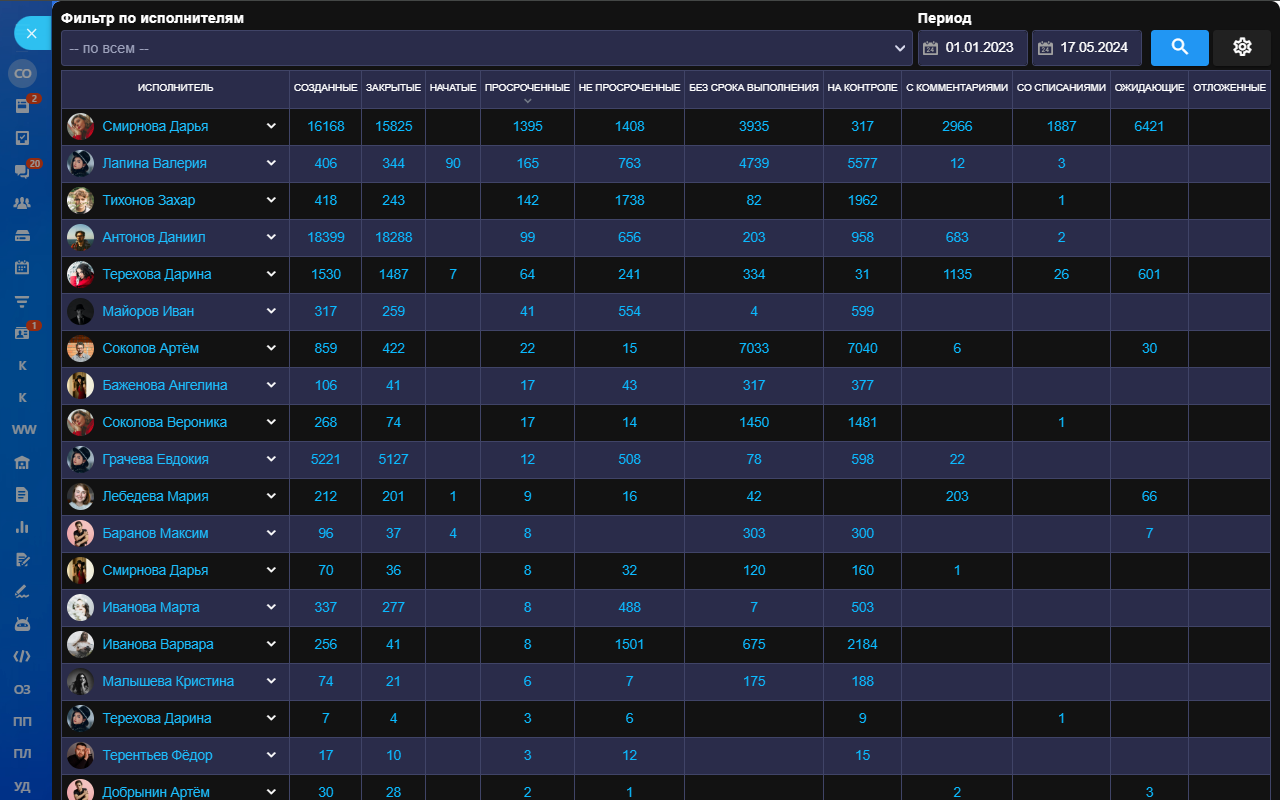The width and height of the screenshot is (1280, 800).
Task: Click the sidebar calendar icon
Action: [x=22, y=268]
